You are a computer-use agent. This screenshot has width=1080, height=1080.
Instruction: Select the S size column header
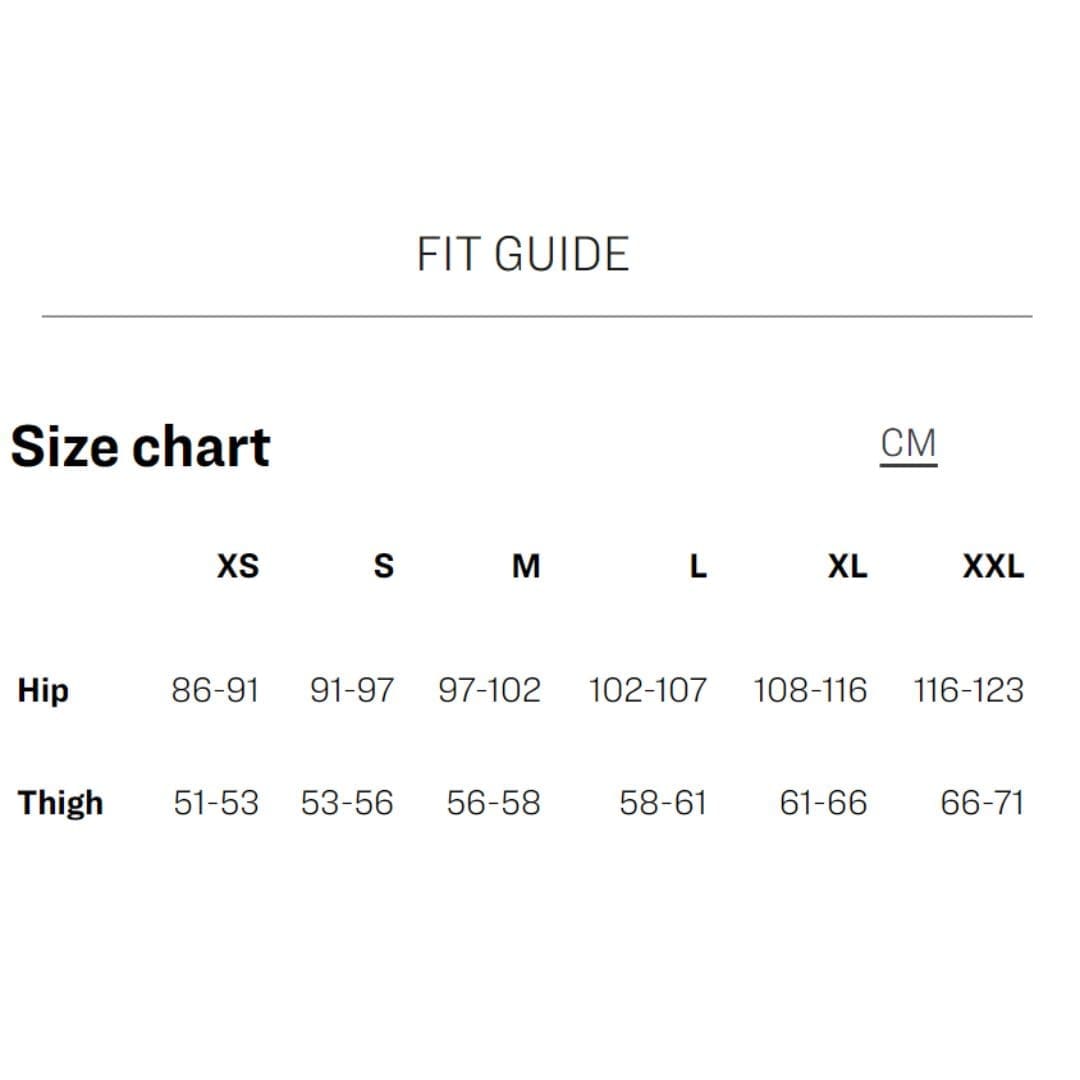[384, 567]
